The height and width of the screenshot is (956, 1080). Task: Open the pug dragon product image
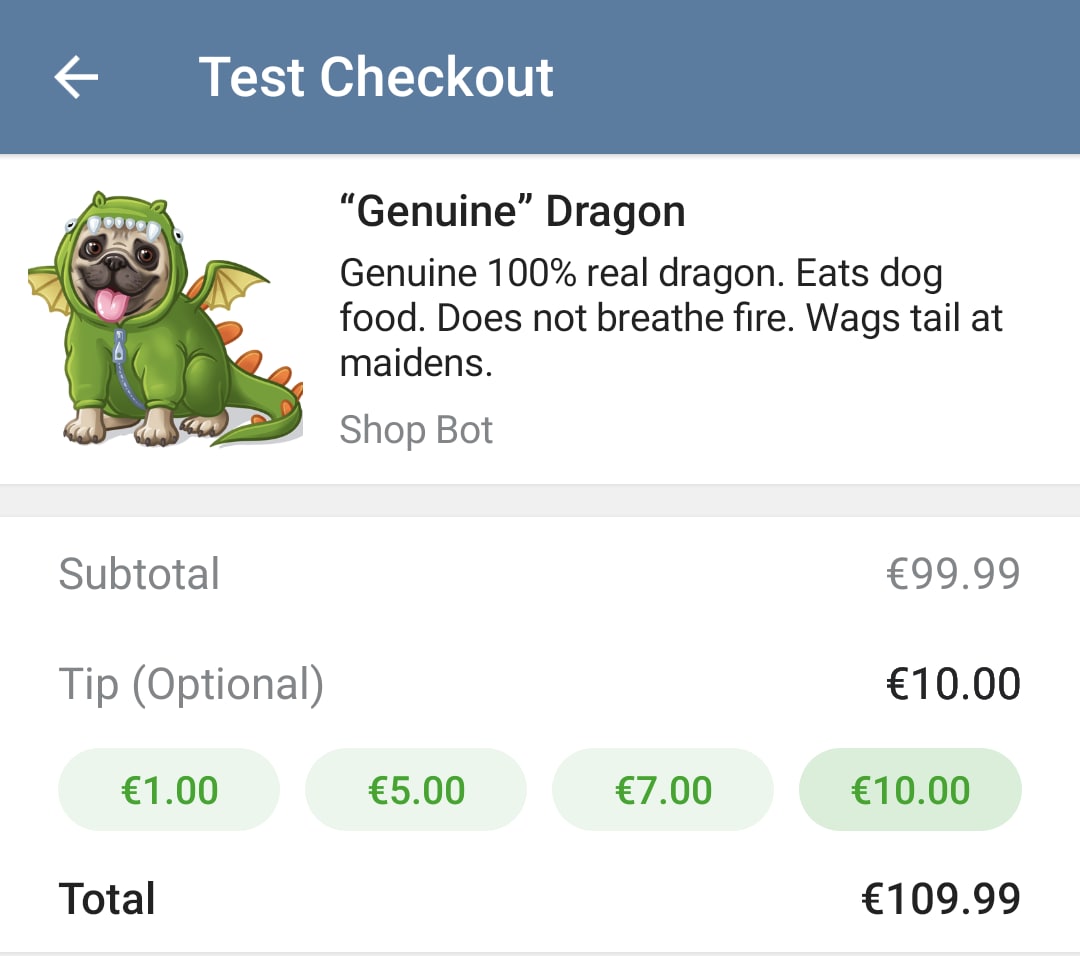tap(165, 318)
